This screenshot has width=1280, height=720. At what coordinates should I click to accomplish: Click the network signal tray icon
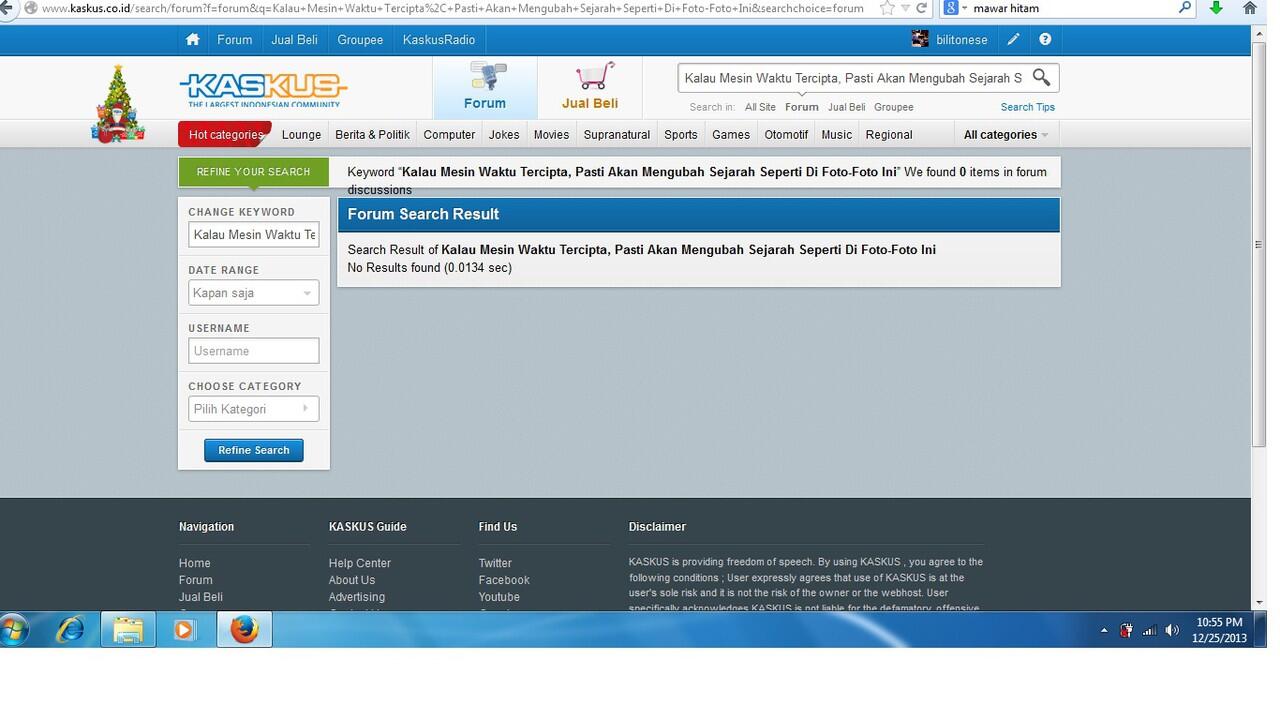tap(1149, 630)
